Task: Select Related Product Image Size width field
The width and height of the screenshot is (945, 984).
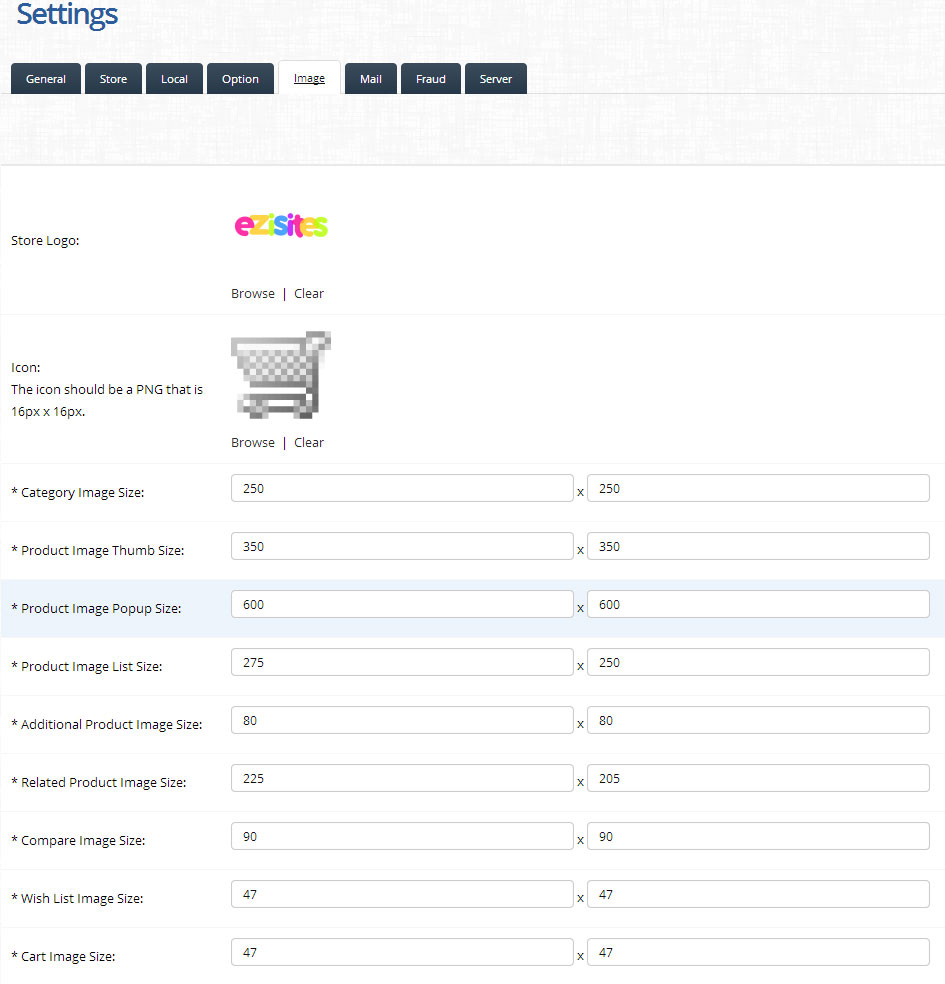Action: pyautogui.click(x=402, y=778)
